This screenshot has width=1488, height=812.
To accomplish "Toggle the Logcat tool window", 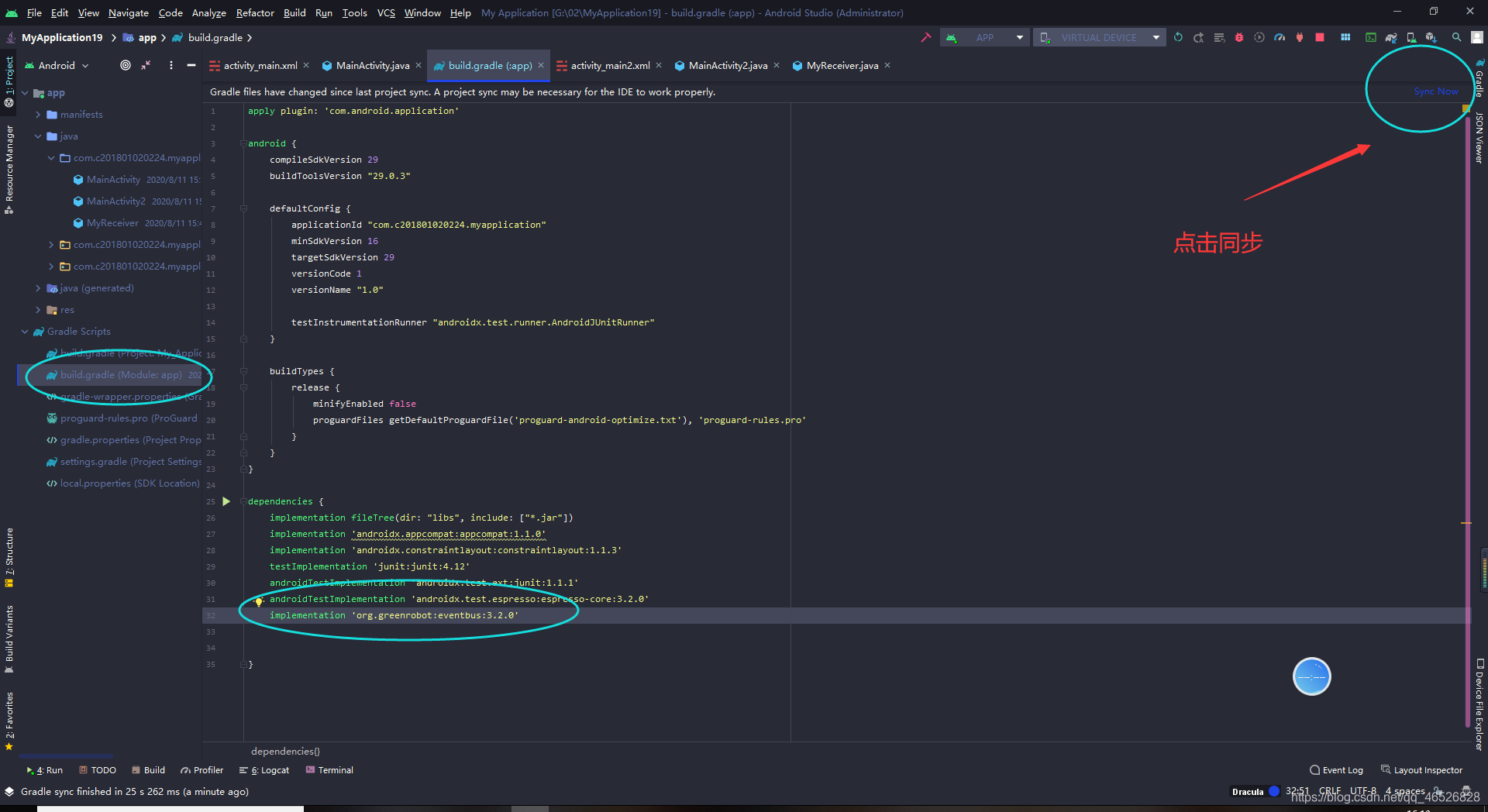I will pyautogui.click(x=264, y=770).
